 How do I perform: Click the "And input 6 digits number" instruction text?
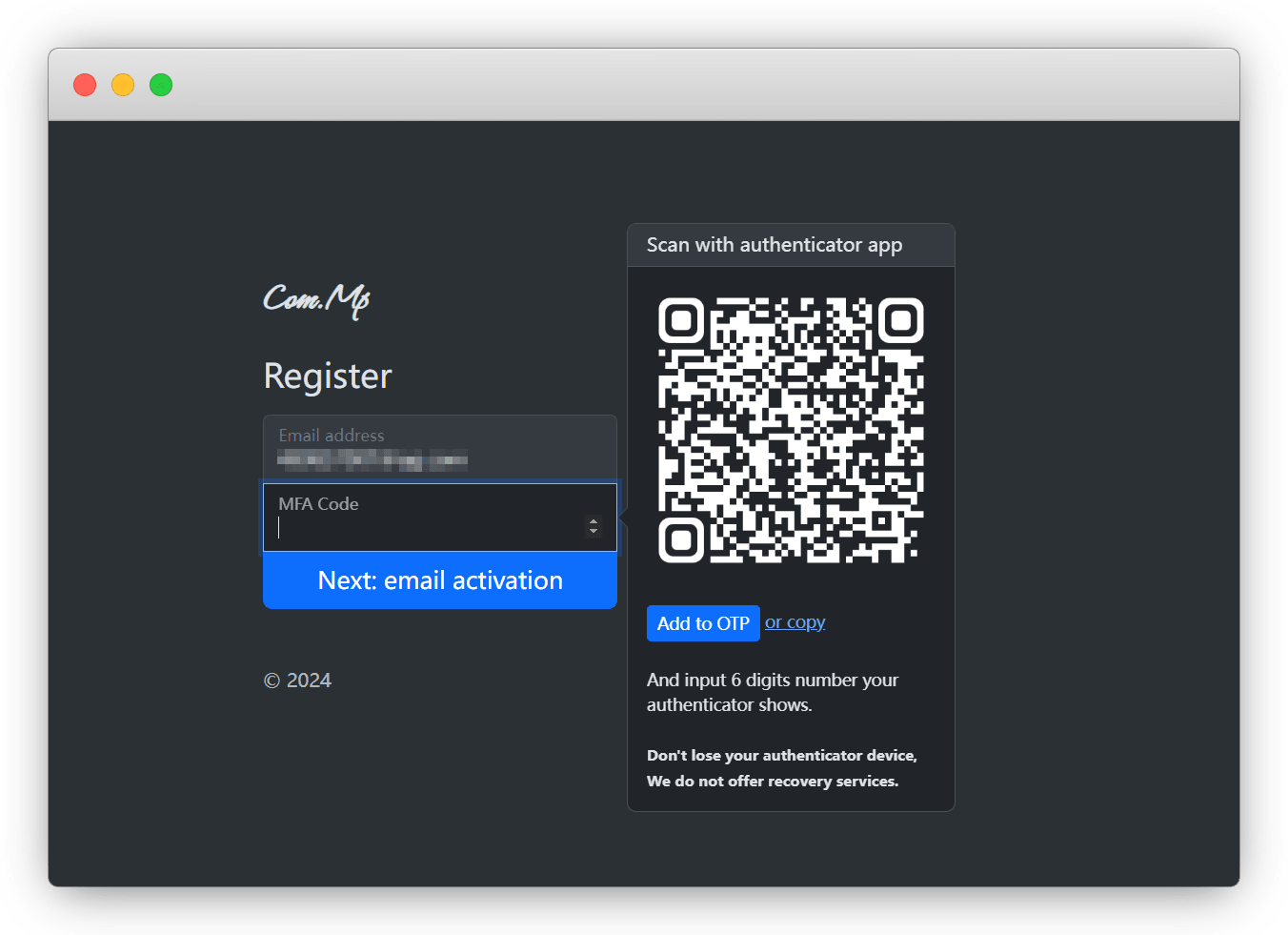pyautogui.click(x=772, y=692)
